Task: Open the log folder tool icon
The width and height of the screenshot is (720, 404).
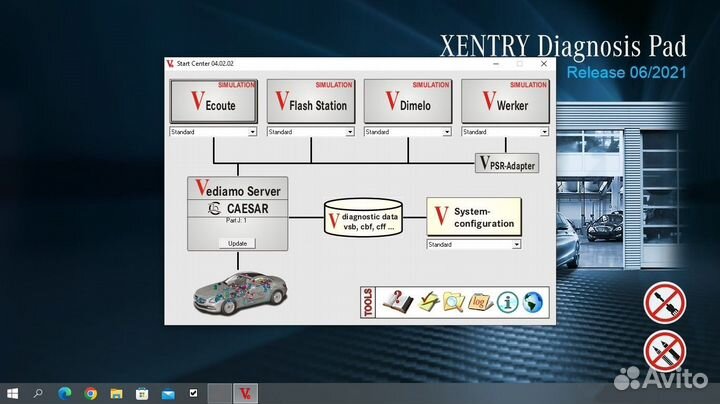Action: click(480, 302)
